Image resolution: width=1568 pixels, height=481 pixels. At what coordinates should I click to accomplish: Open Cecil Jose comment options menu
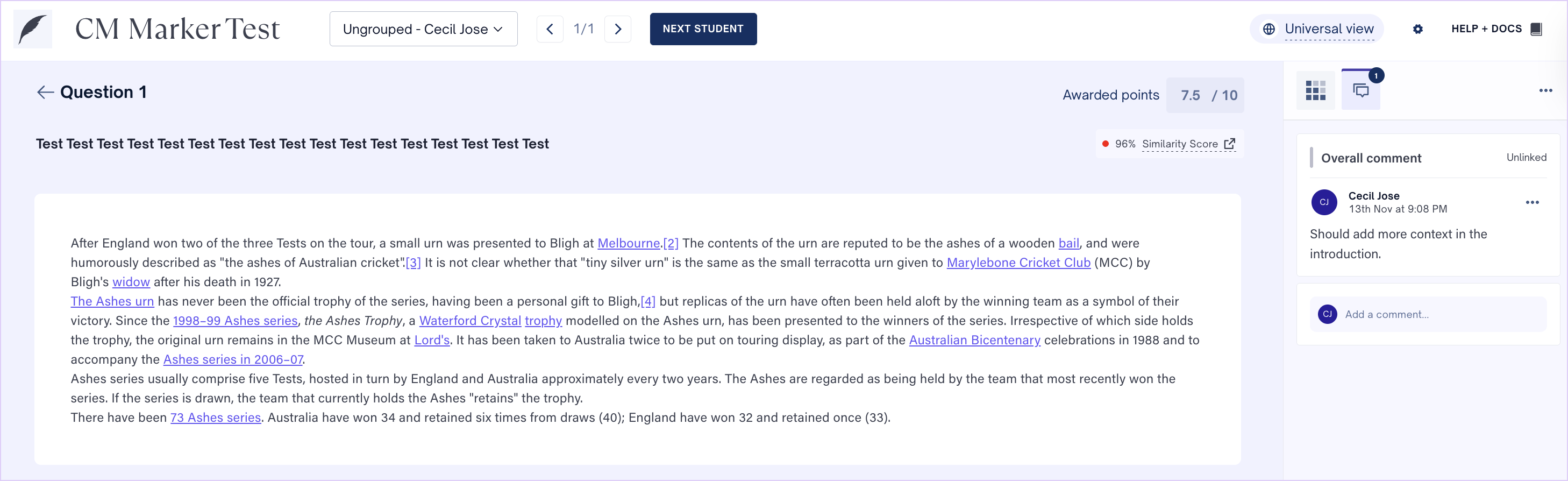(x=1532, y=203)
